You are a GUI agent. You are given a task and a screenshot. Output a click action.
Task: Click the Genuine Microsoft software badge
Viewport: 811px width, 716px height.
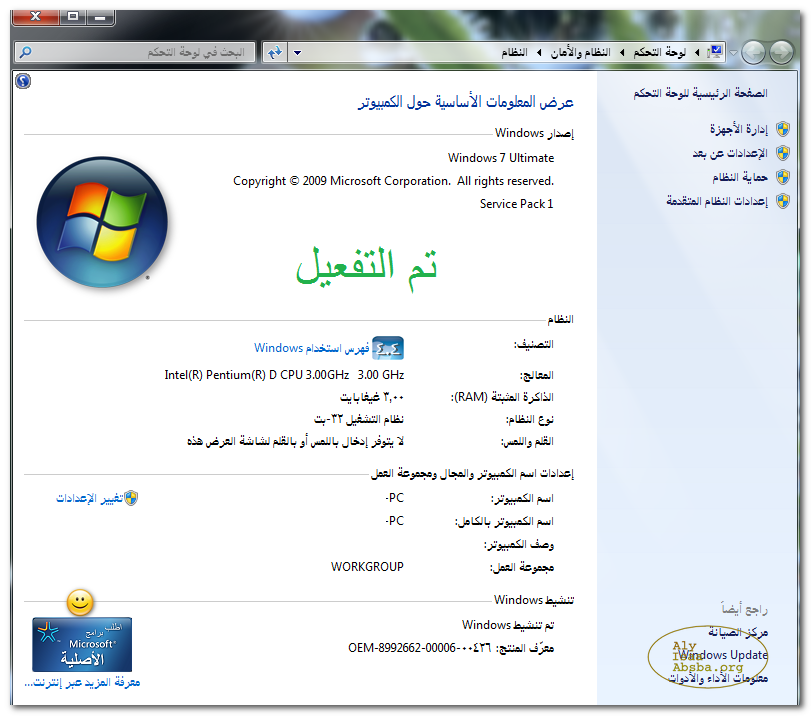click(x=82, y=644)
